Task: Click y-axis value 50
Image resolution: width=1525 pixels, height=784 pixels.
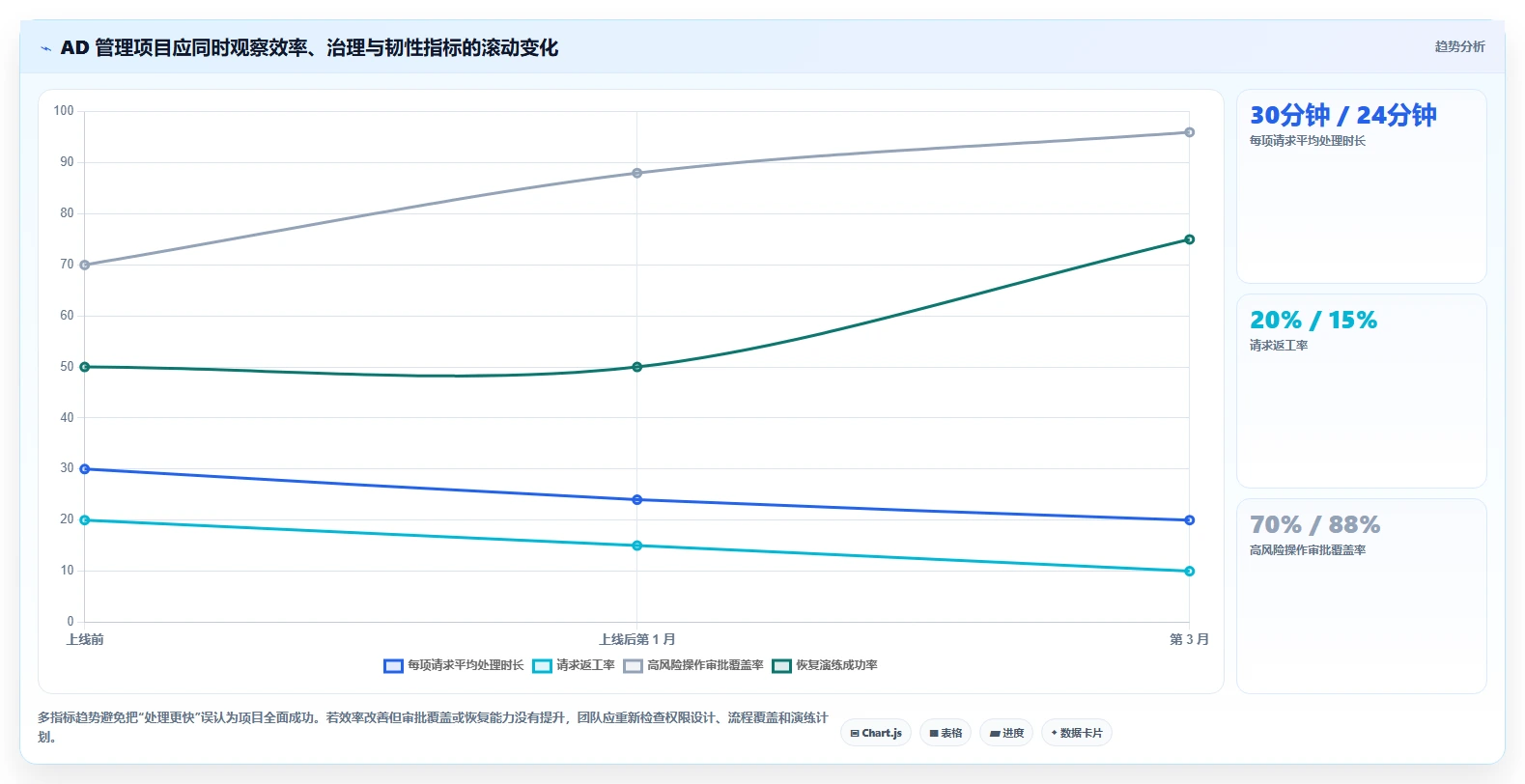Action: pos(67,367)
